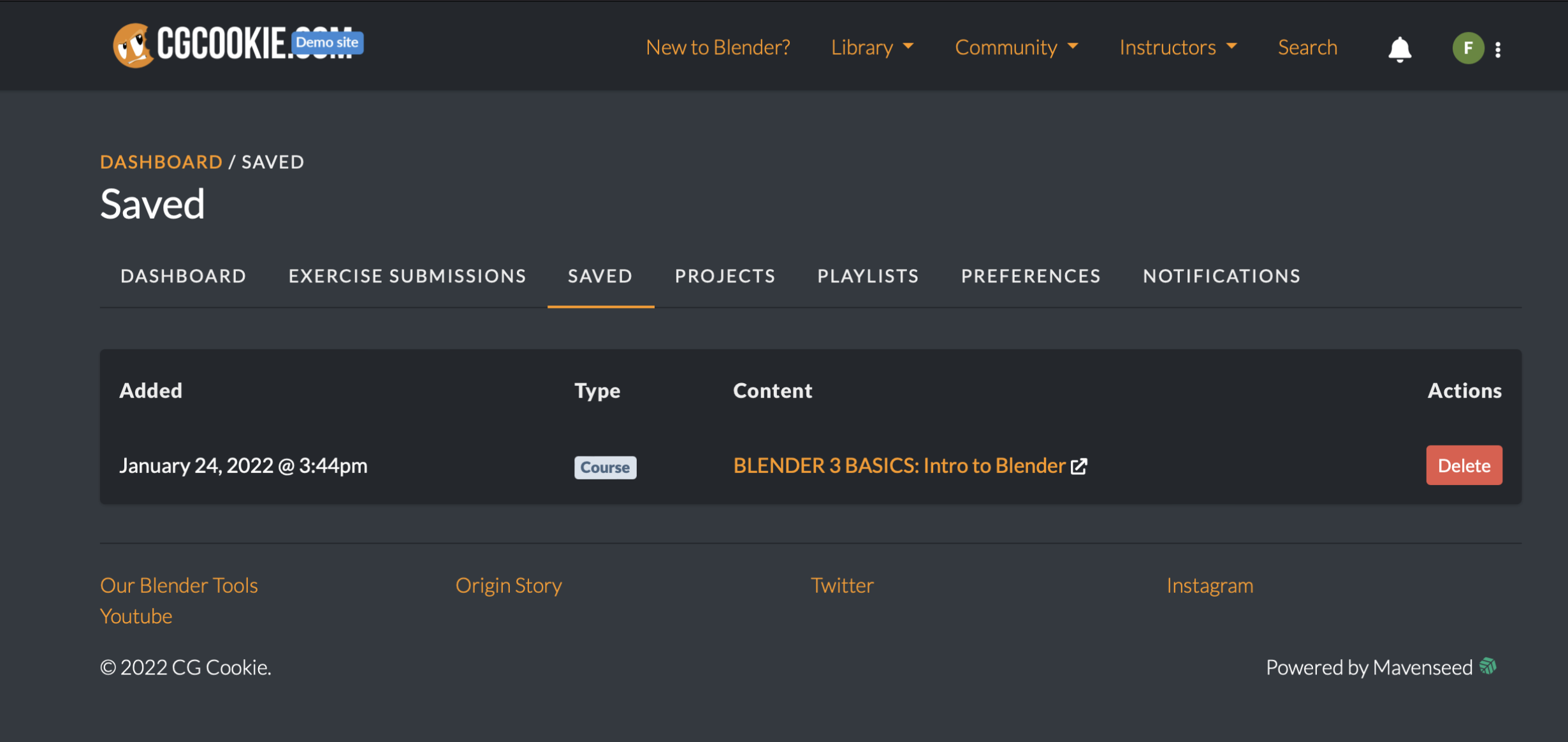Screen dimensions: 1568x742
Task: Open the three-dot user menu
Action: [x=1498, y=50]
